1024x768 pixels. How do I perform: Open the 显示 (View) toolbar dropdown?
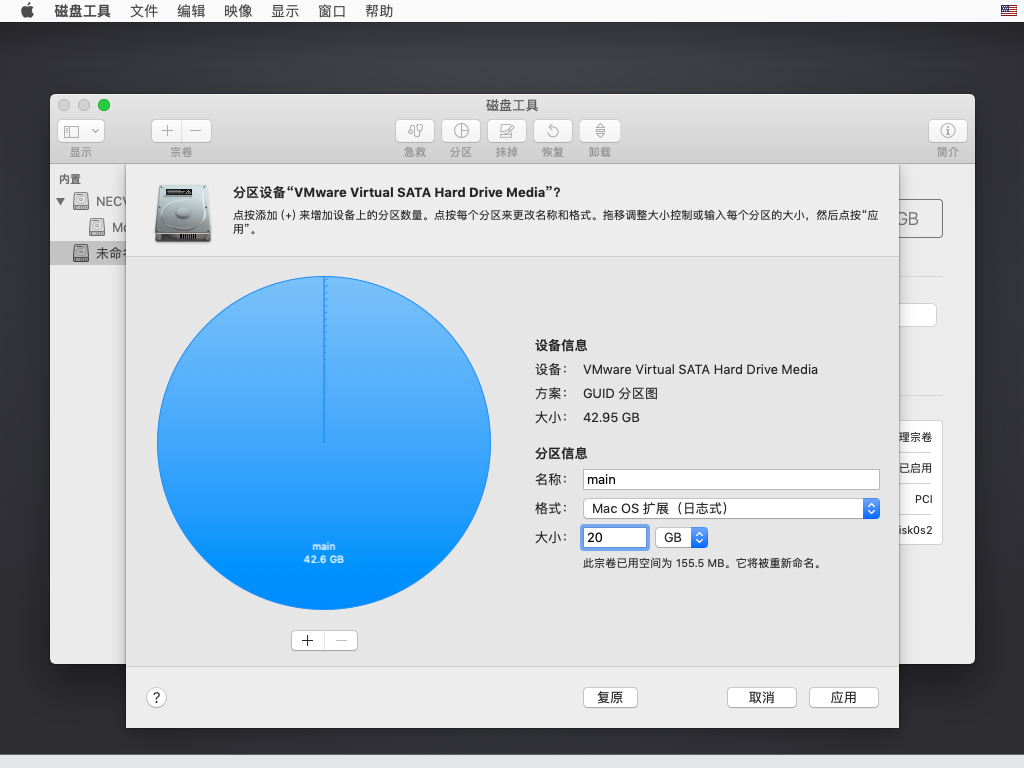80,130
